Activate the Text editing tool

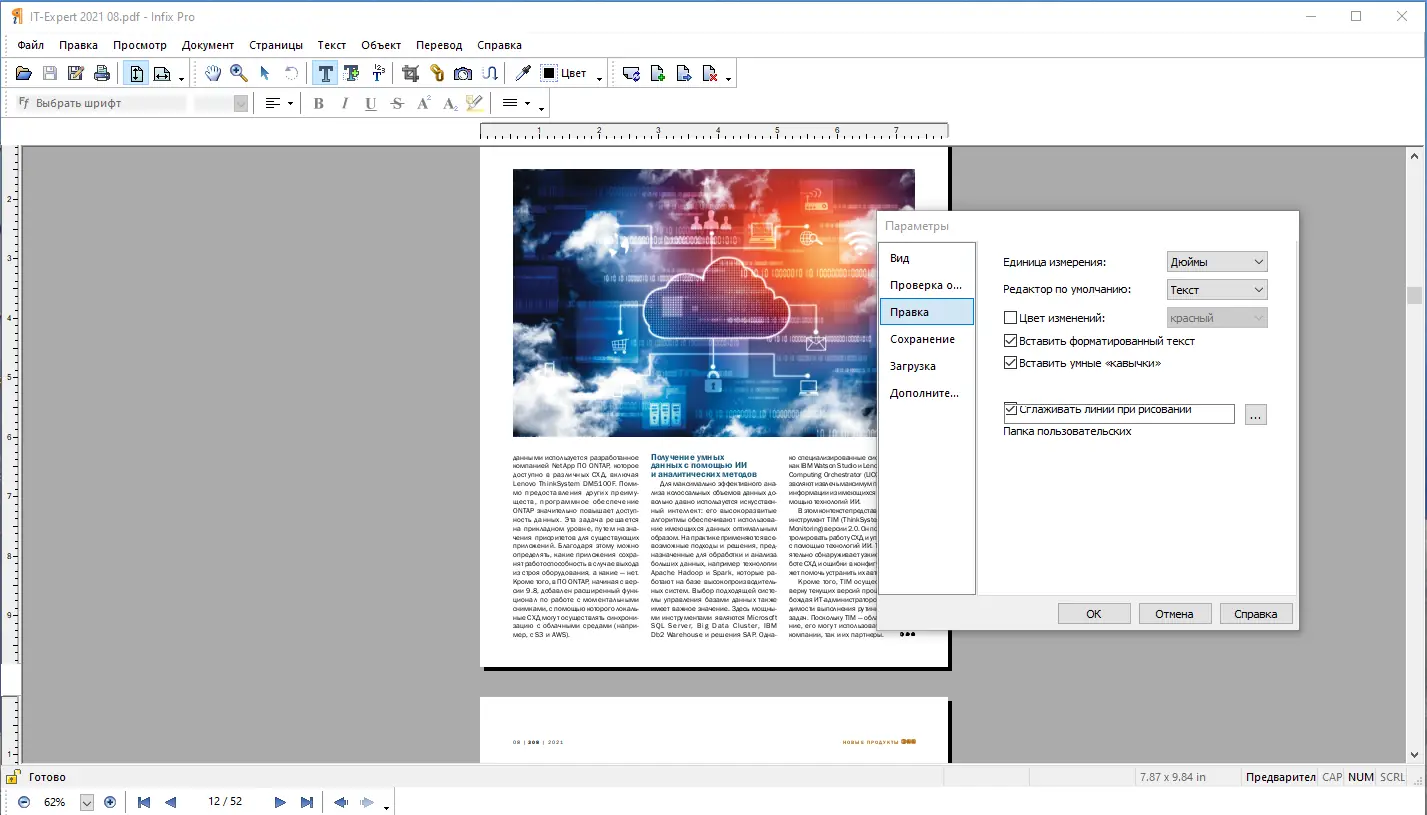325,73
